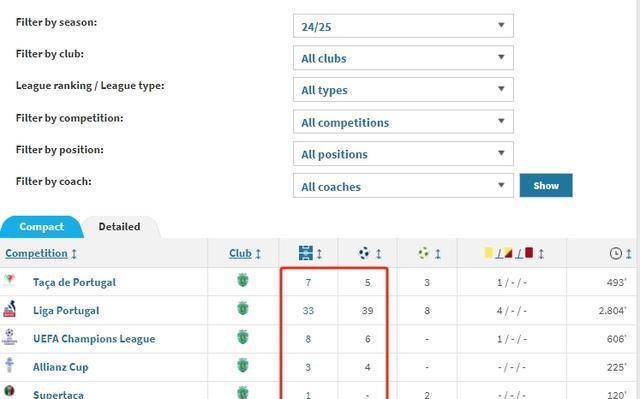This screenshot has height=399, width=640.
Task: Click Sporting crest in Taça de Portugal row
Action: (x=243, y=281)
